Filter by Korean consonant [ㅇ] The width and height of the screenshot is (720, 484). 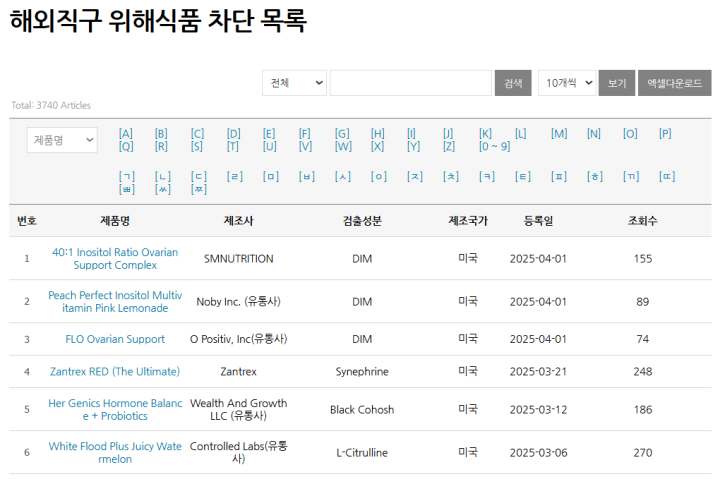click(379, 176)
